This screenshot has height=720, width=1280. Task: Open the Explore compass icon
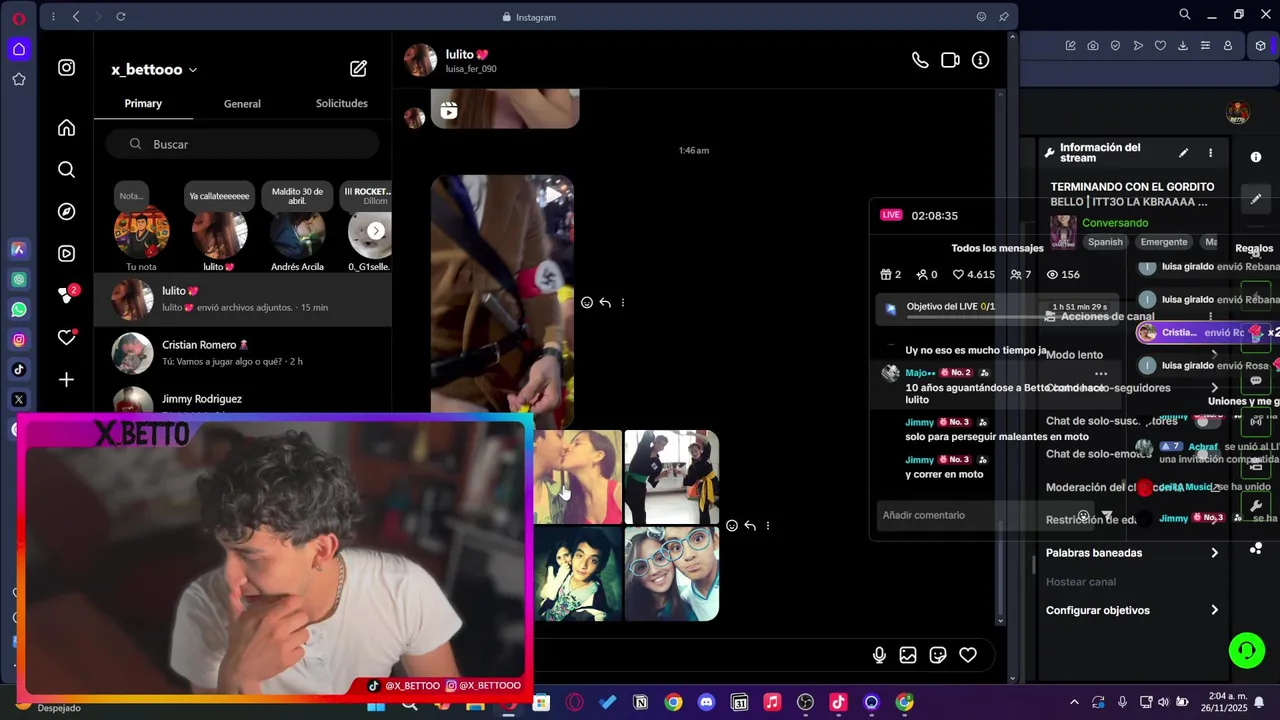[x=66, y=212]
